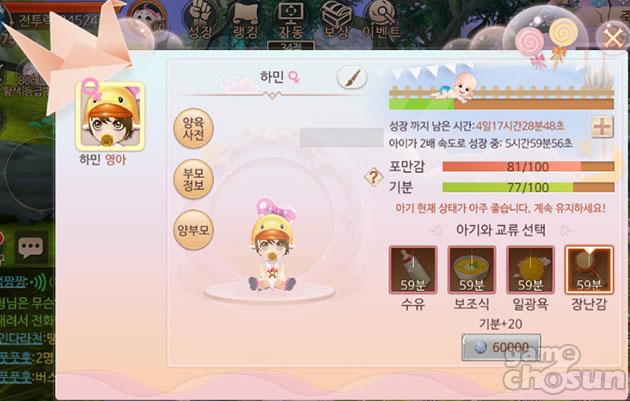This screenshot has width=630, height=401.
Task: Choose the 보조식 baby food bowl icon
Action: click(x=471, y=270)
